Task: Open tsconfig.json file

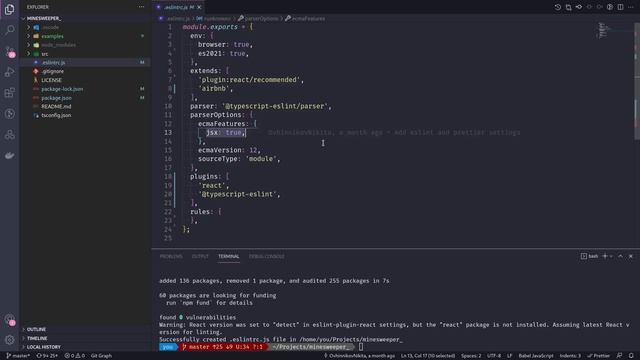Action: tap(56, 116)
